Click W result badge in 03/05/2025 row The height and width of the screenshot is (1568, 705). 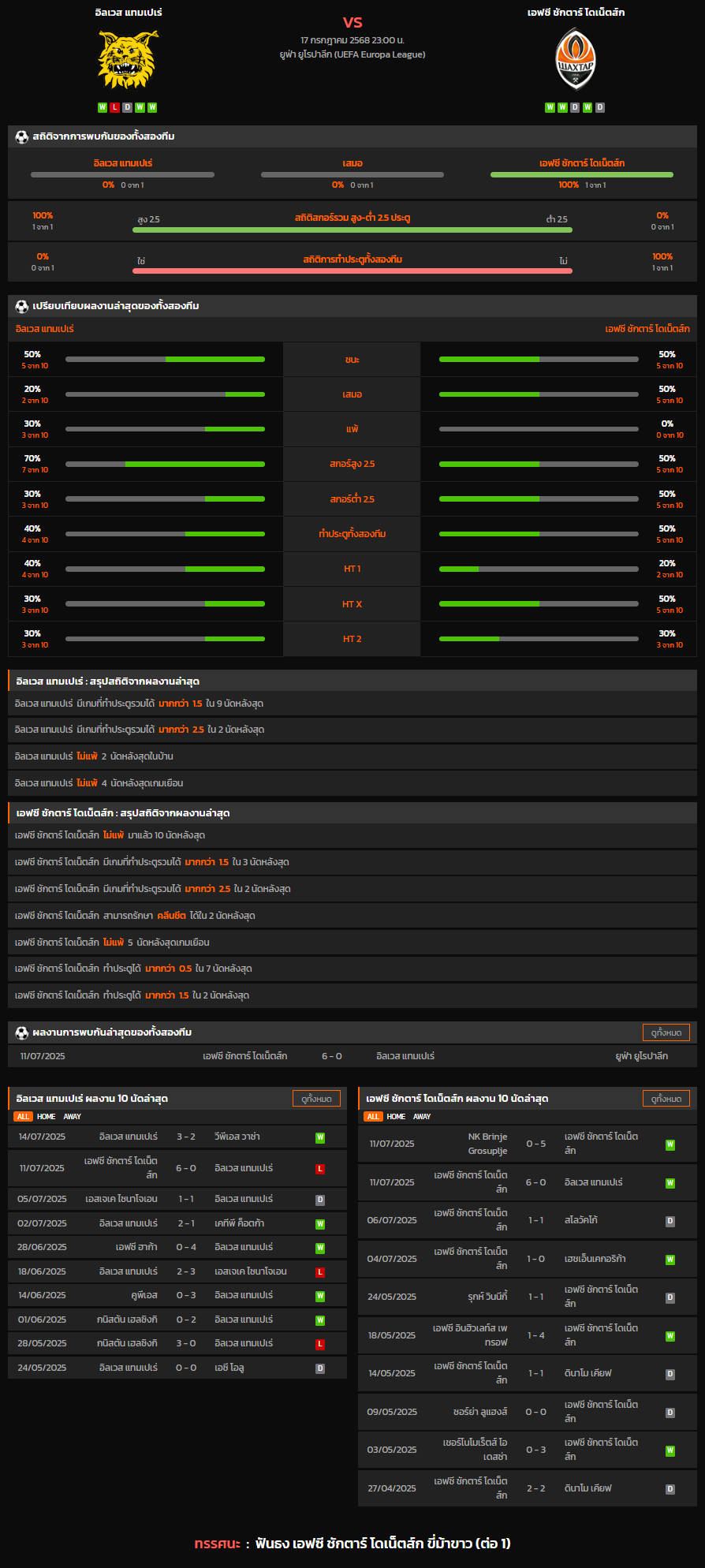[x=670, y=1450]
